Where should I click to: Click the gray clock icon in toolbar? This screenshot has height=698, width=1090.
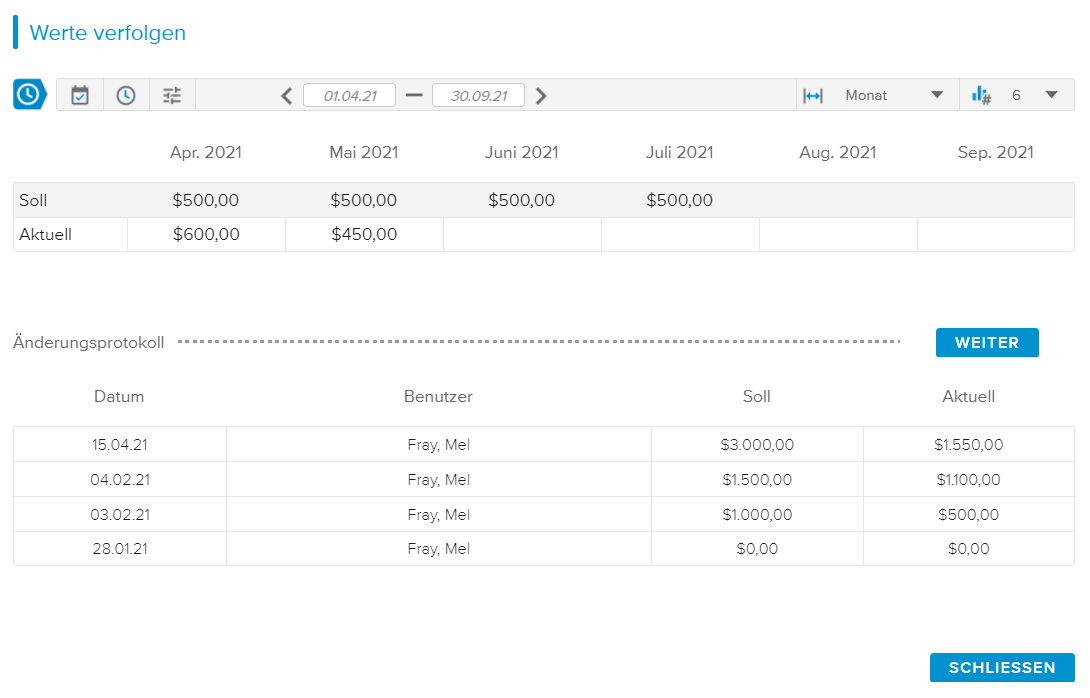(126, 95)
